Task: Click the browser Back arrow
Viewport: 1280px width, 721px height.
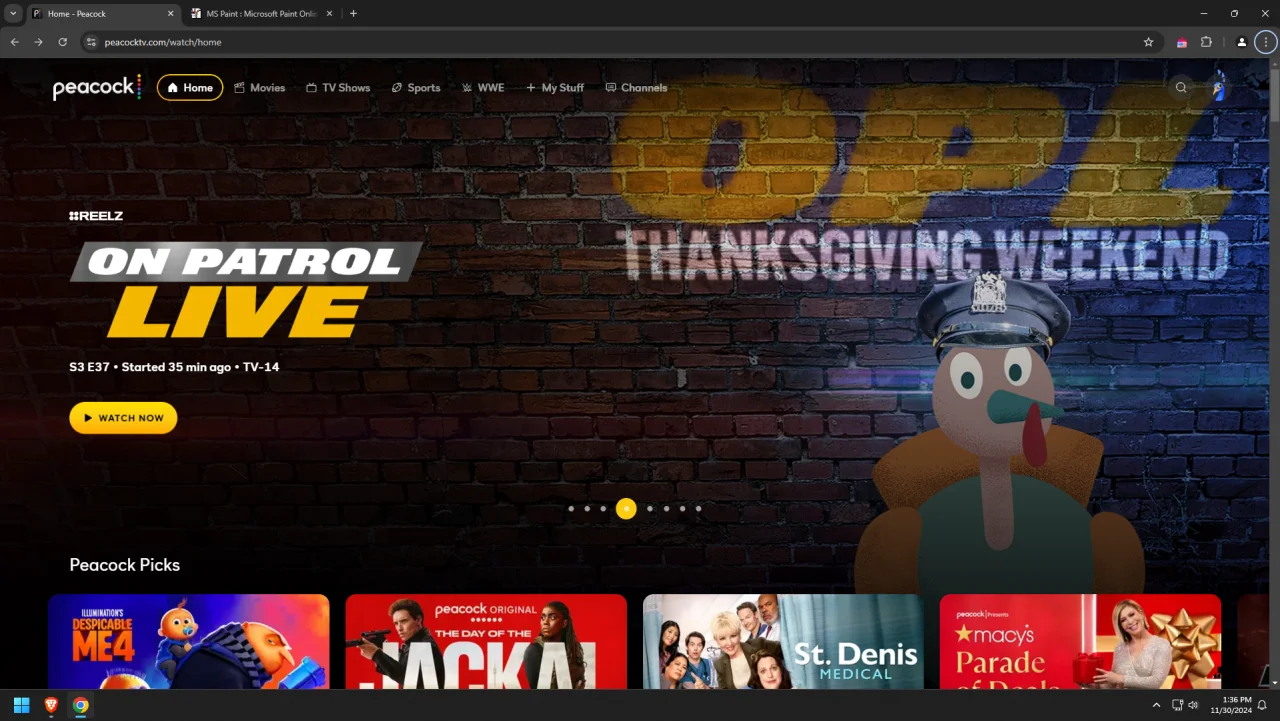Action: coord(14,42)
